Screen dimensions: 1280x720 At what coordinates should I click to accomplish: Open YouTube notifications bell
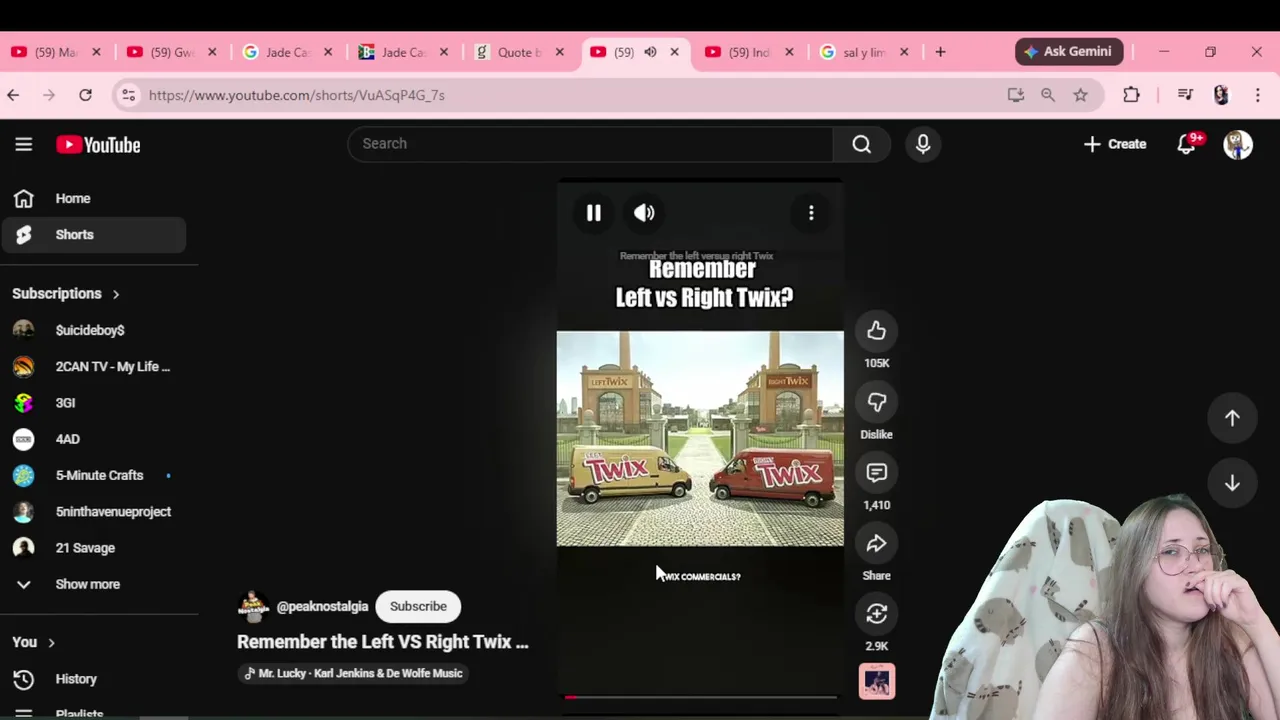pyautogui.click(x=1187, y=144)
